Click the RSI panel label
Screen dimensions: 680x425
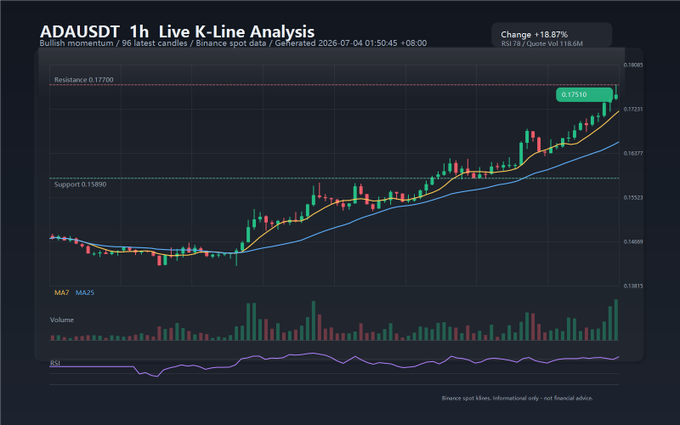(x=55, y=363)
